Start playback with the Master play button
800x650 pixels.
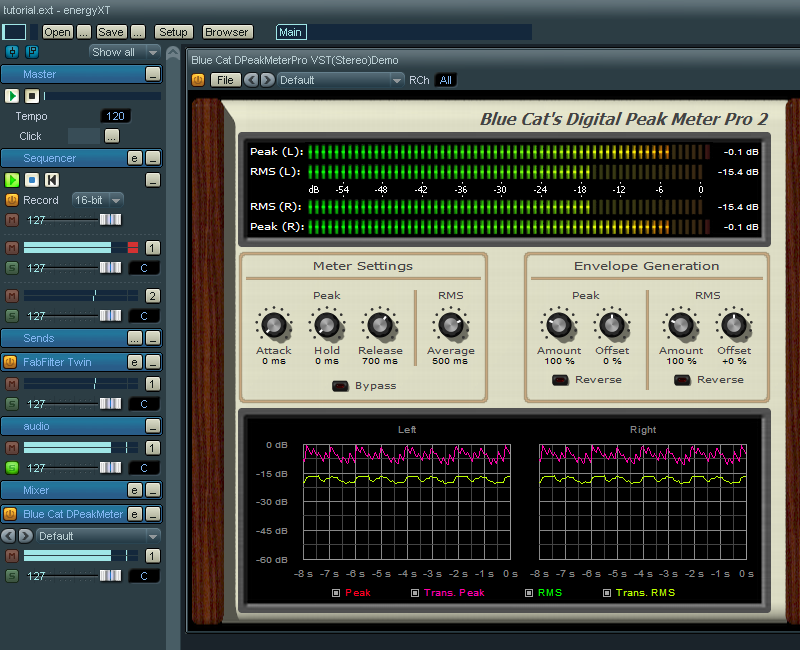pyautogui.click(x=12, y=96)
